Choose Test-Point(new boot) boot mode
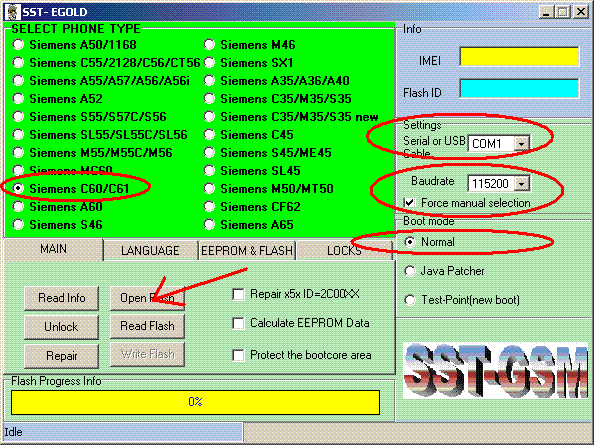This screenshot has width=594, height=445. click(410, 300)
